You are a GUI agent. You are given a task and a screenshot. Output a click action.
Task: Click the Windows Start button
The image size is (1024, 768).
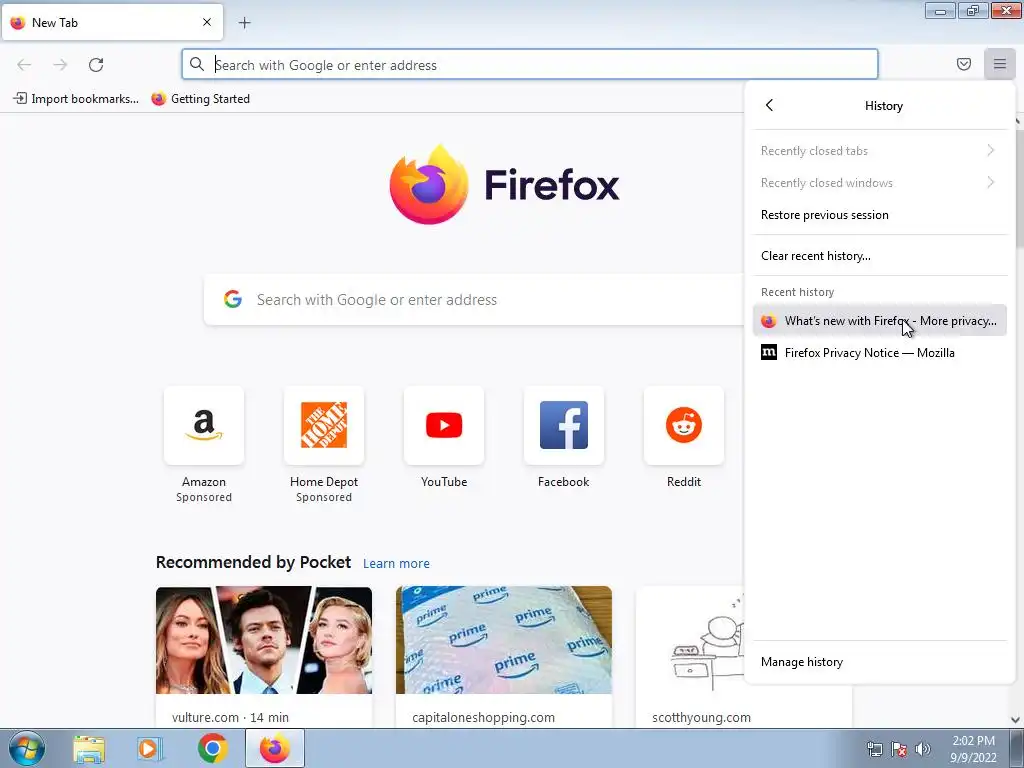pyautogui.click(x=27, y=748)
